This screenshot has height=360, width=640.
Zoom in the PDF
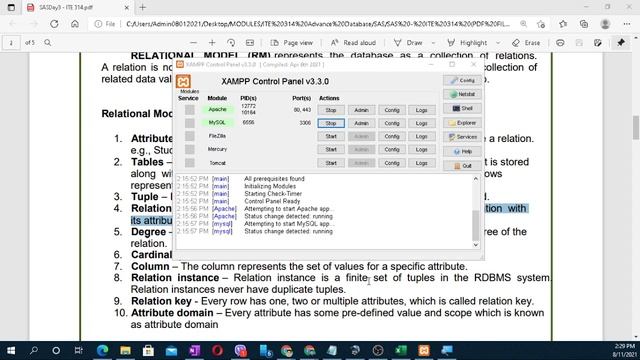point(212,42)
